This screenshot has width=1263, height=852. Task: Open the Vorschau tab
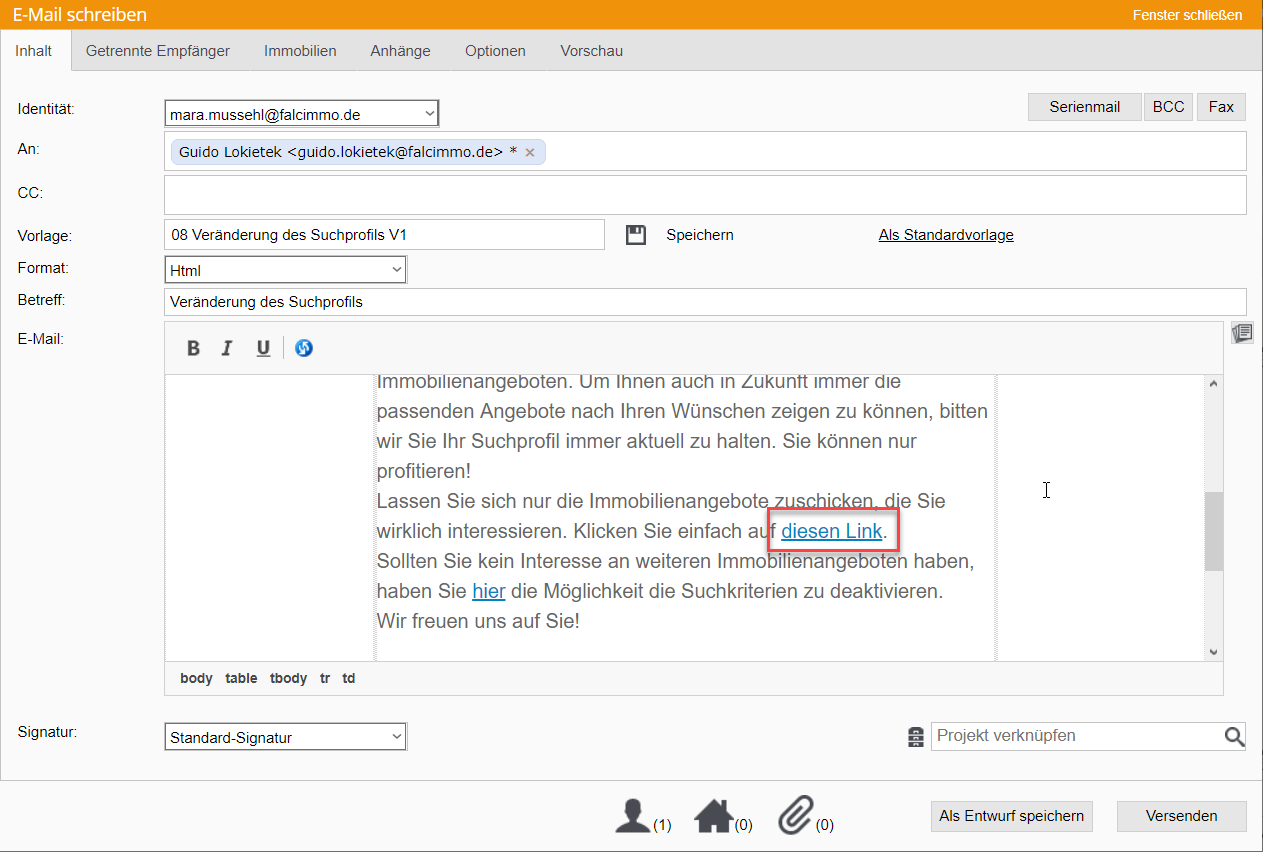point(591,51)
